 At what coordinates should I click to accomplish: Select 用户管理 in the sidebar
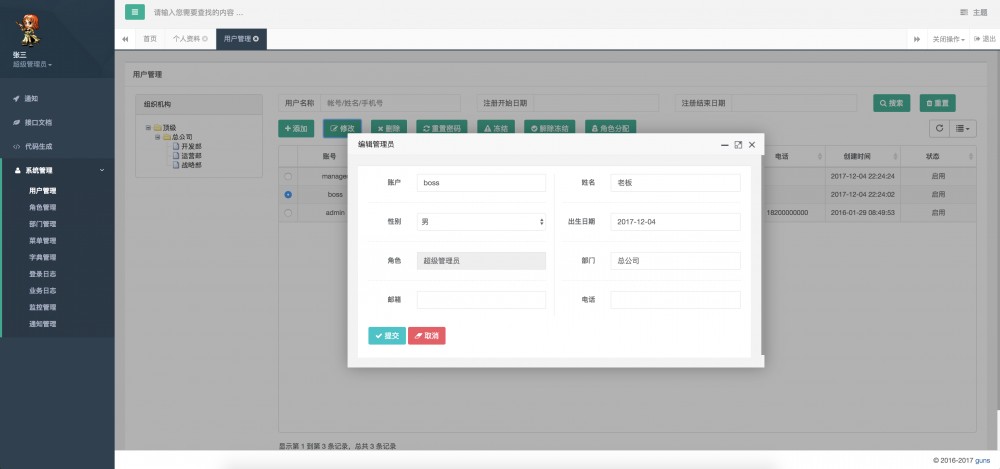tap(43, 191)
